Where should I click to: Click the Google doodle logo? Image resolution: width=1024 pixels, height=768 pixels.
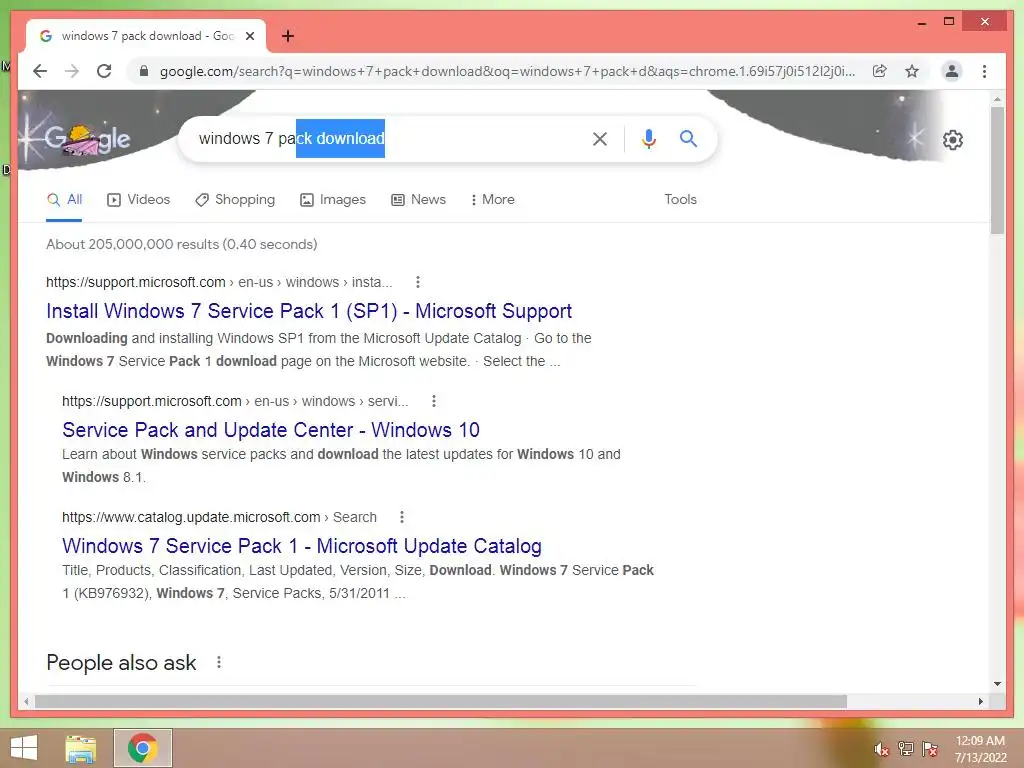[x=86, y=138]
